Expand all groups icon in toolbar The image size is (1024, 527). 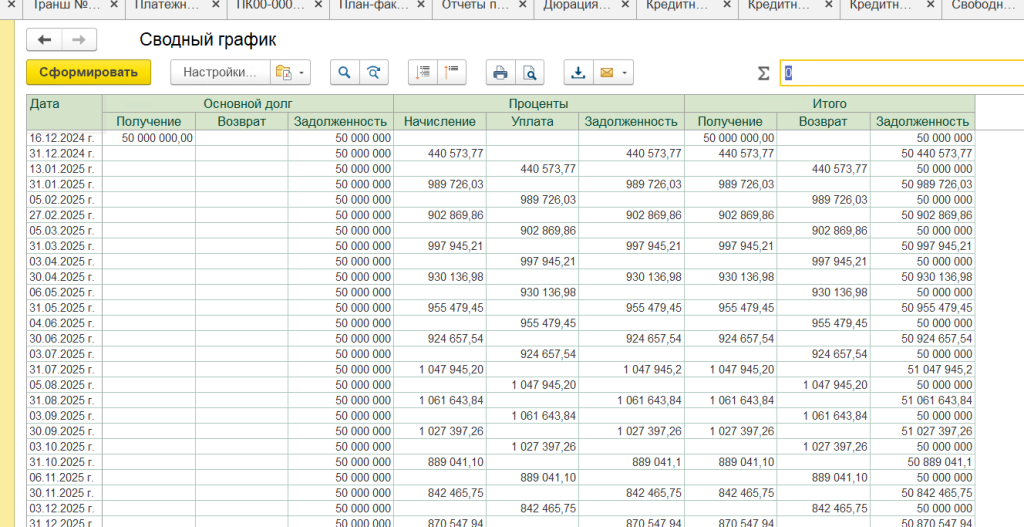click(423, 72)
